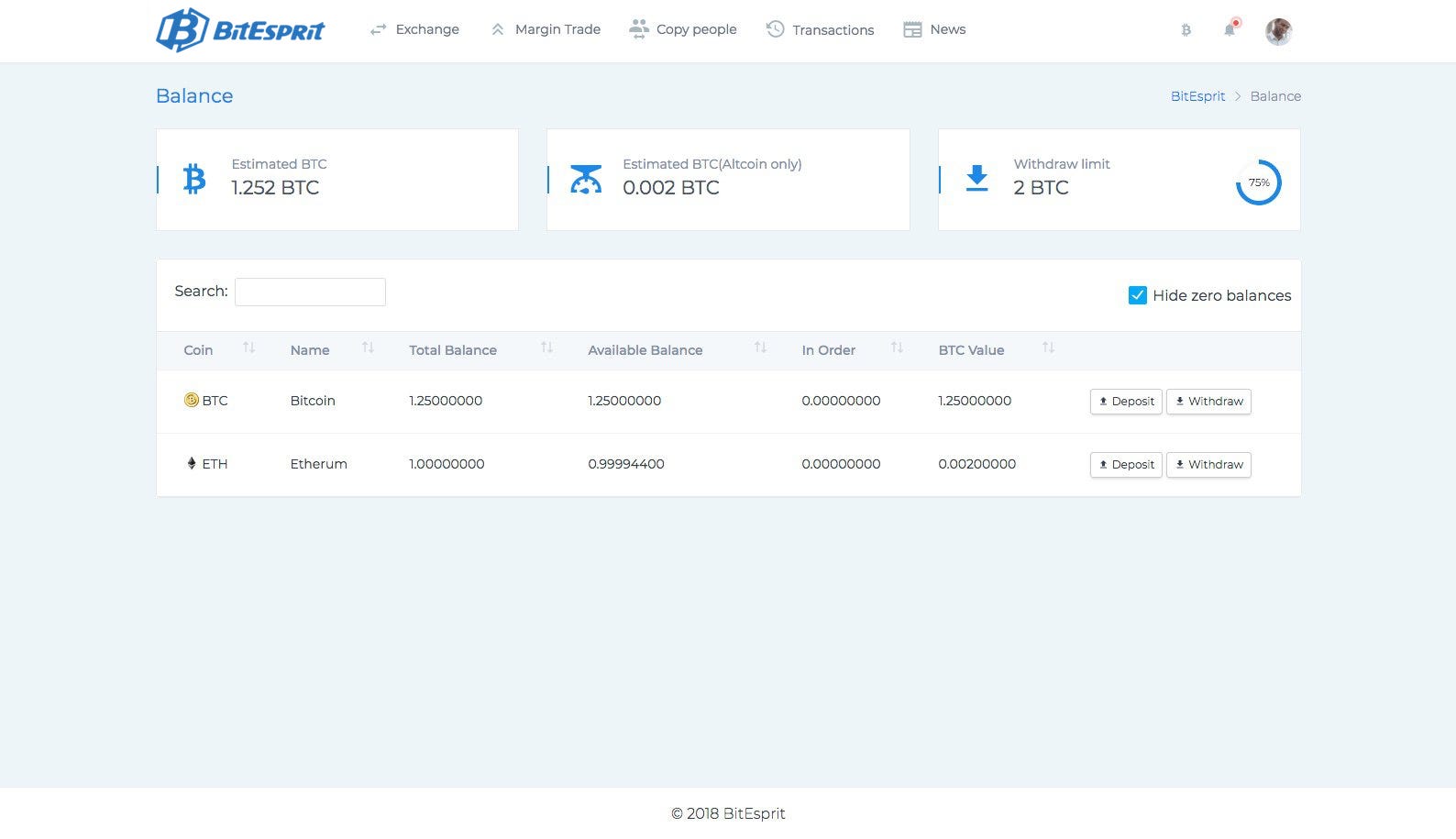The image size is (1456, 839).
Task: Click the Total Balance column header
Action: 453,350
